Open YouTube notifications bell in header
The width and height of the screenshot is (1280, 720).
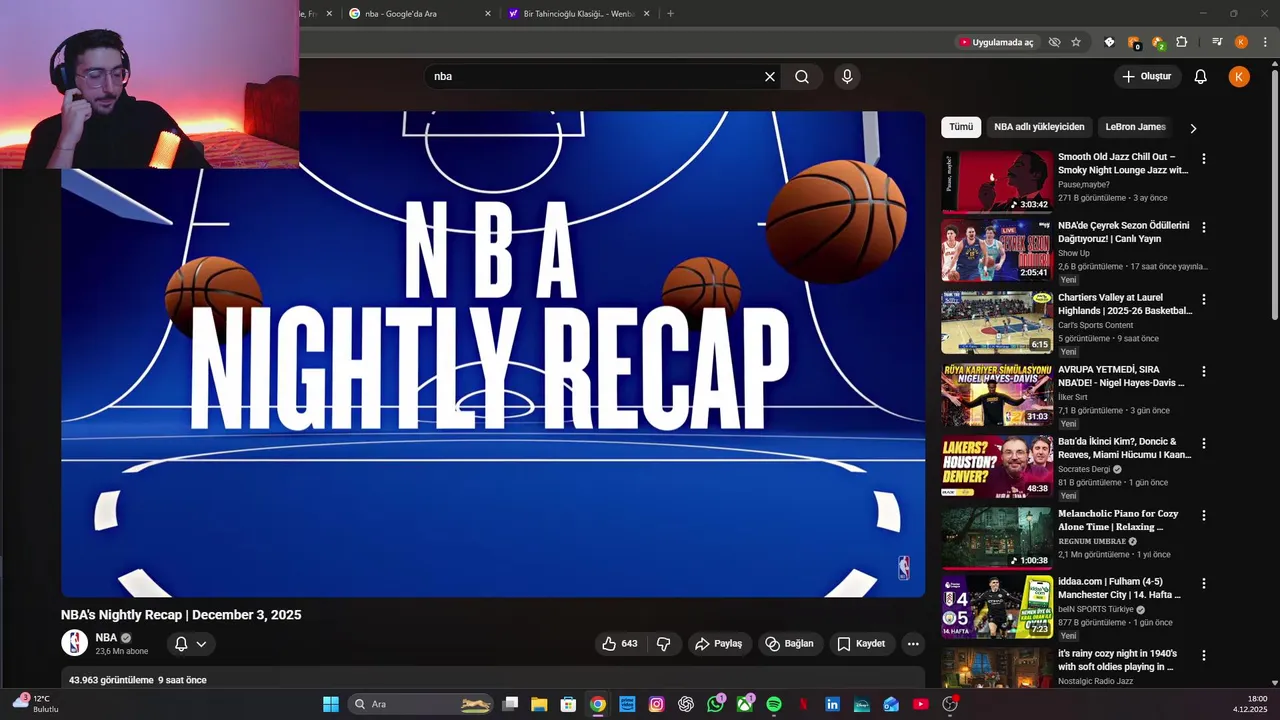tap(1201, 77)
